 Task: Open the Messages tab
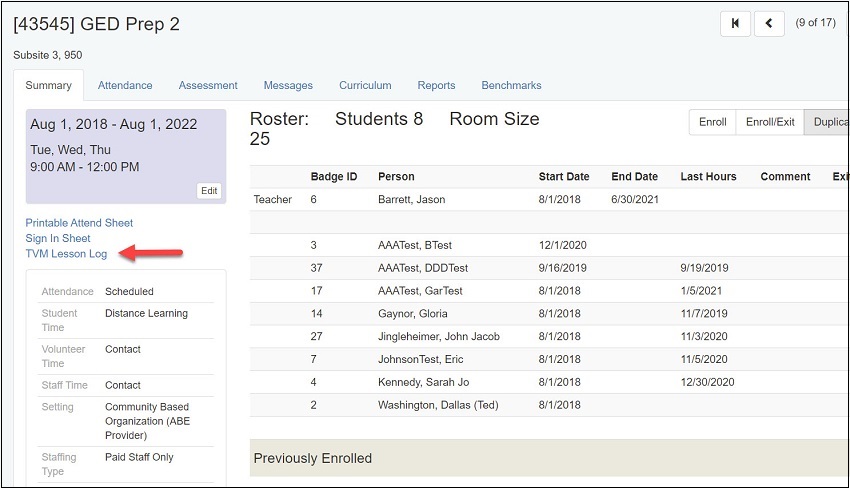pos(288,85)
